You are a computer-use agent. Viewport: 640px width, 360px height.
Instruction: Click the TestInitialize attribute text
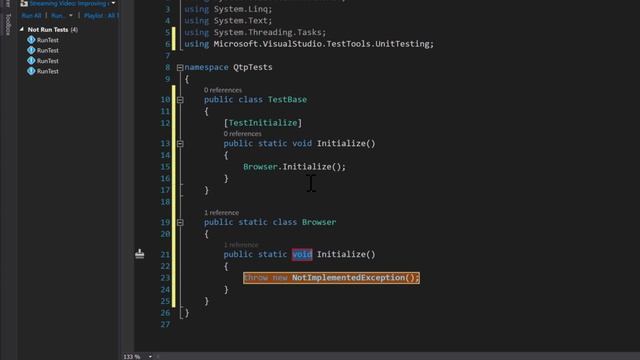click(x=263, y=123)
